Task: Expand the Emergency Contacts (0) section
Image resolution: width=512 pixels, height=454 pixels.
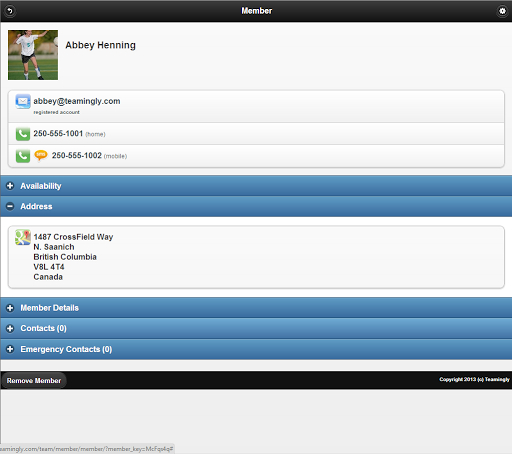Action: click(256, 349)
